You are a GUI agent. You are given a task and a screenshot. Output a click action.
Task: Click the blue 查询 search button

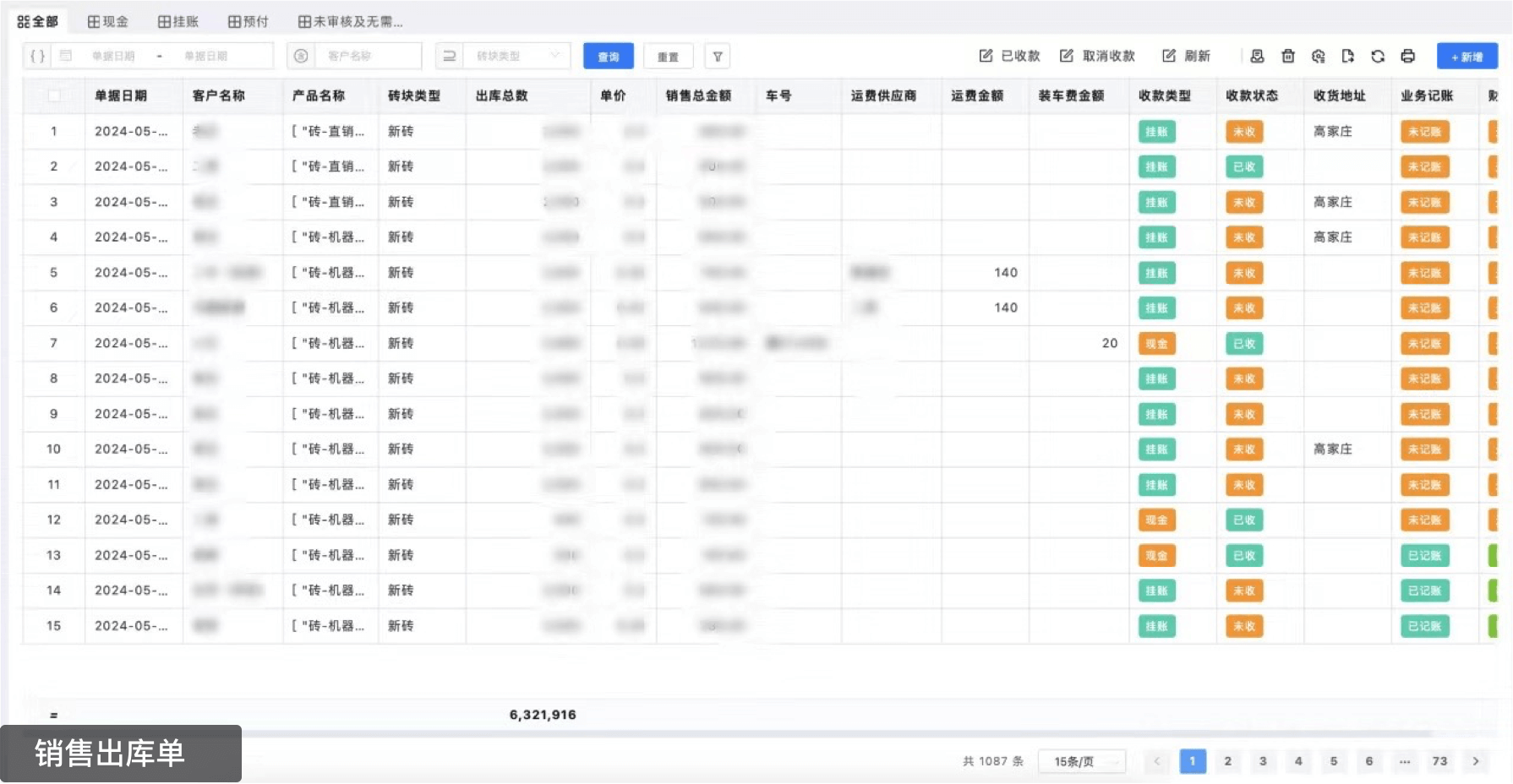pos(608,57)
